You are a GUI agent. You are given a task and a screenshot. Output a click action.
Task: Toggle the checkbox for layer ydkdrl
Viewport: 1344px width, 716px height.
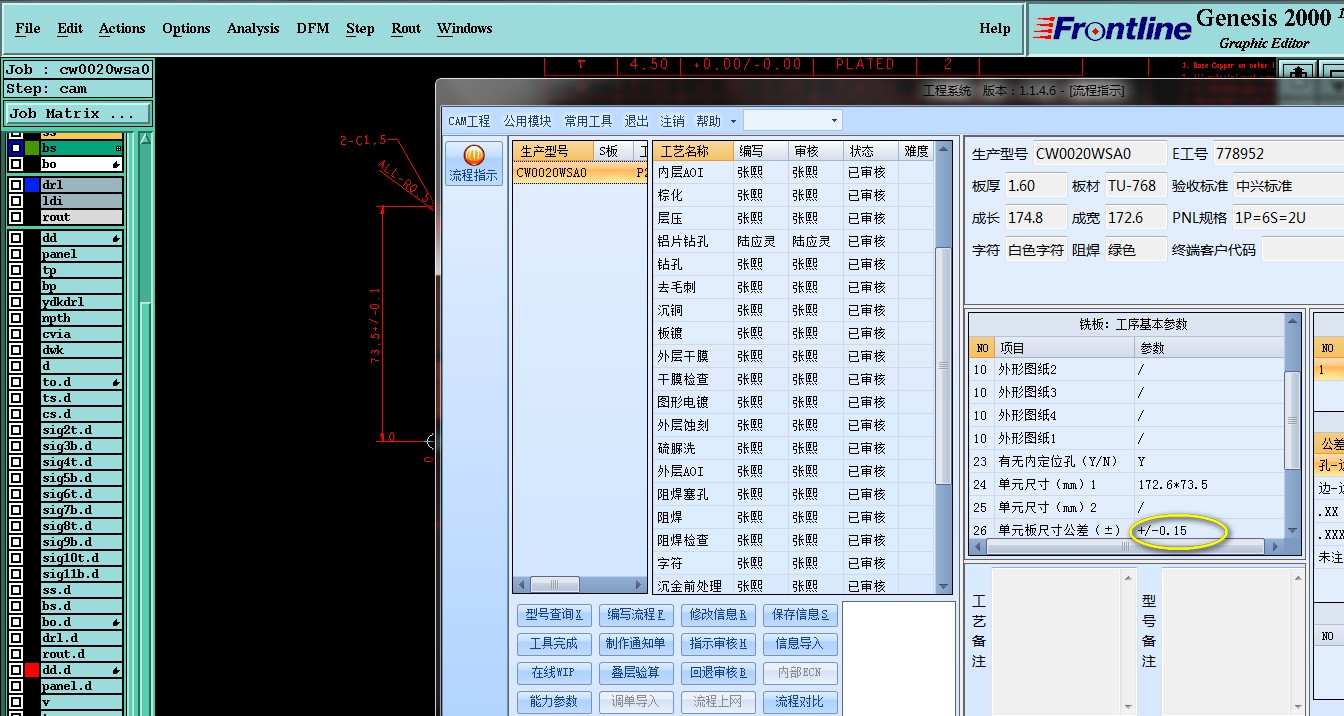16,302
